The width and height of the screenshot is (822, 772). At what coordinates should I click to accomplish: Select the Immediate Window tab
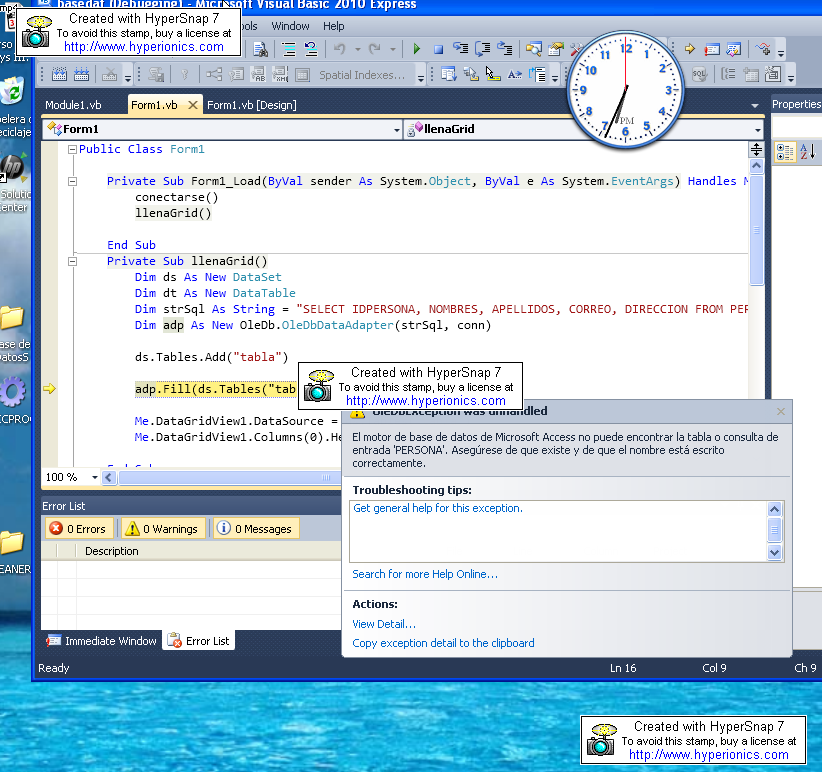click(101, 640)
